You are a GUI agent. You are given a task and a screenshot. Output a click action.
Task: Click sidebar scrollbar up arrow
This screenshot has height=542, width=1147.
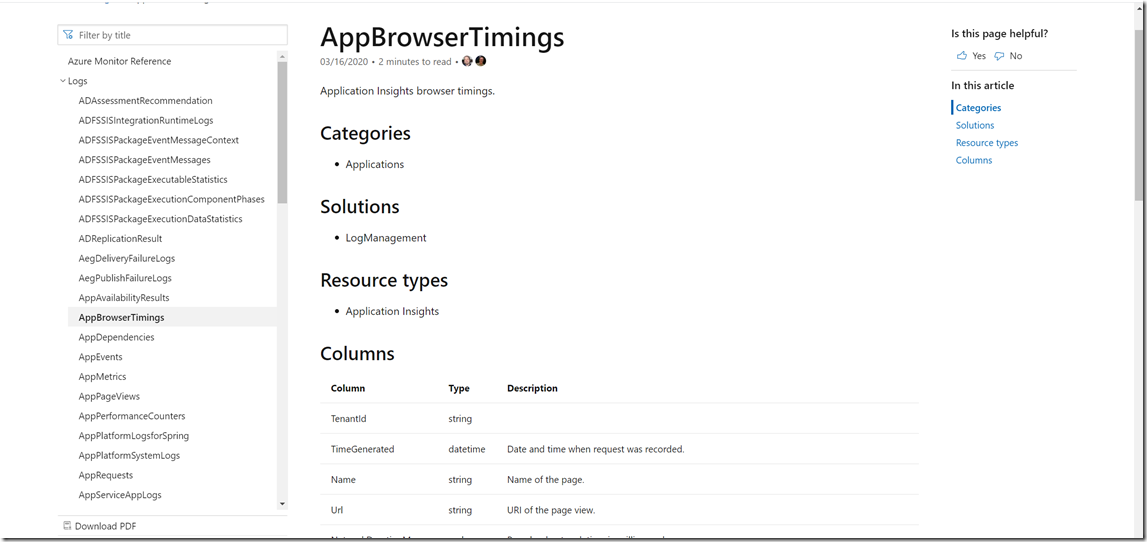pos(282,55)
